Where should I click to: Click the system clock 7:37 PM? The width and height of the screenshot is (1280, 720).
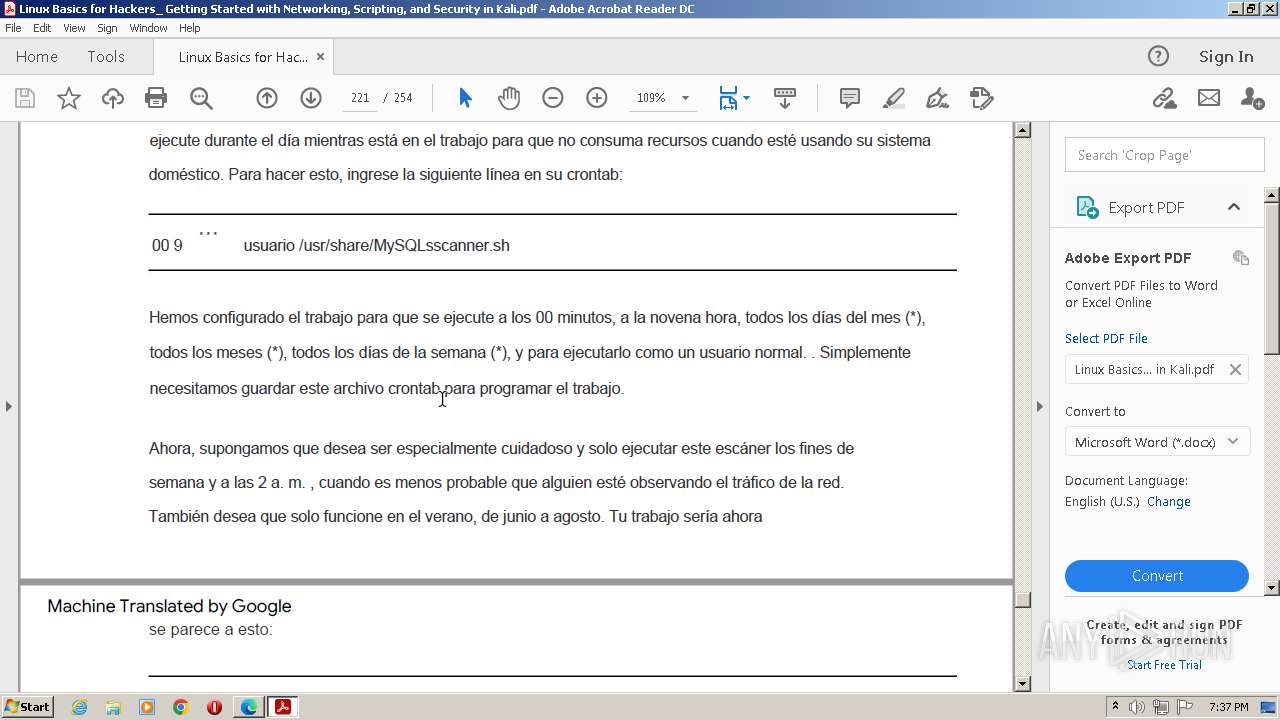[1229, 707]
